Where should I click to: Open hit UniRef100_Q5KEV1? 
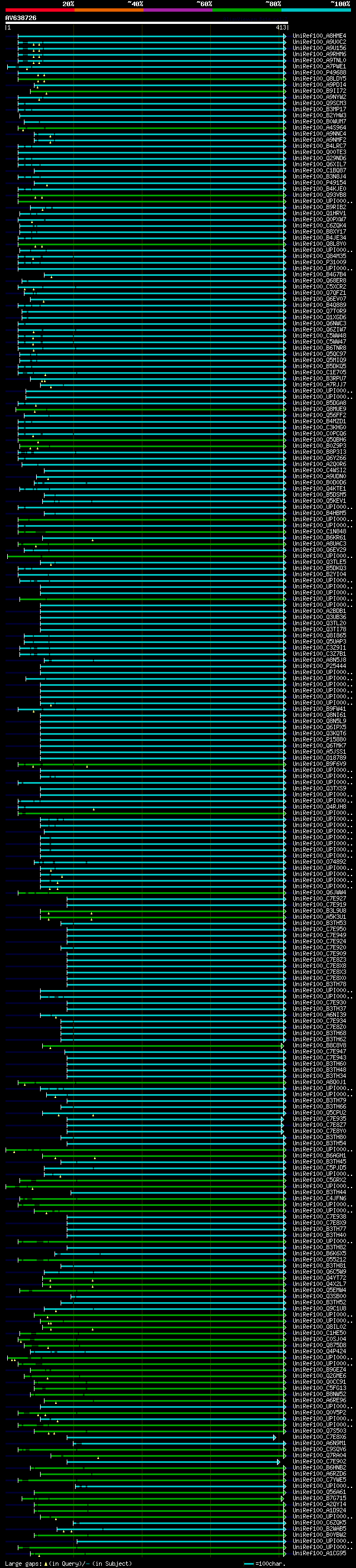(x=319, y=501)
